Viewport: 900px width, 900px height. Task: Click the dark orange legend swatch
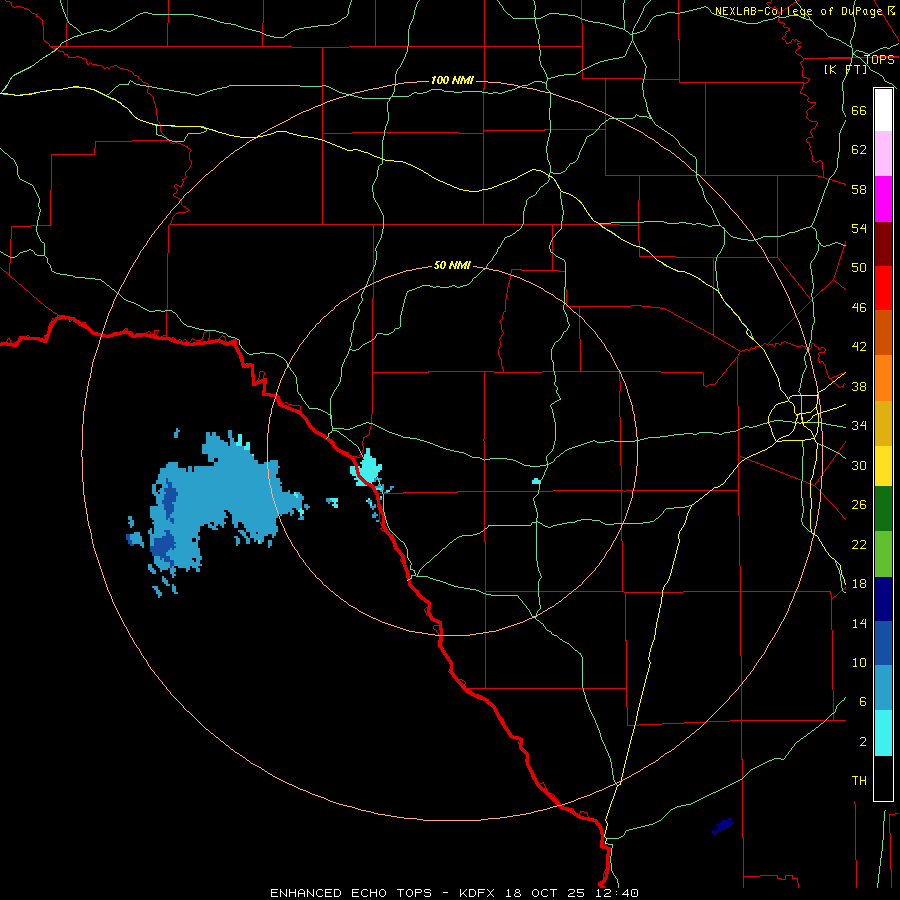(x=883, y=332)
